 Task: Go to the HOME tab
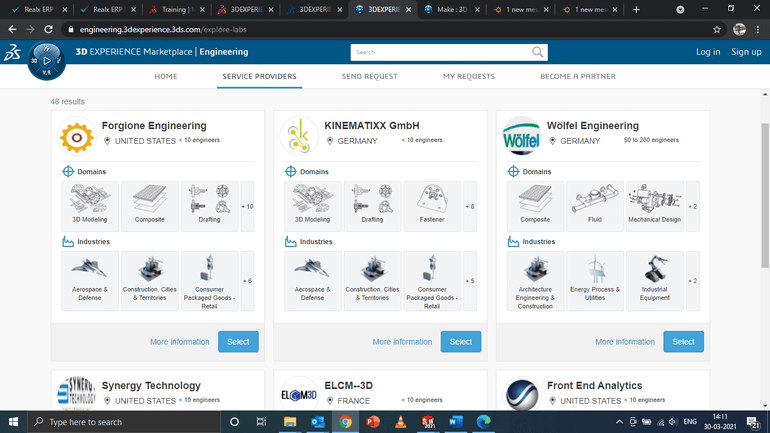coord(166,77)
